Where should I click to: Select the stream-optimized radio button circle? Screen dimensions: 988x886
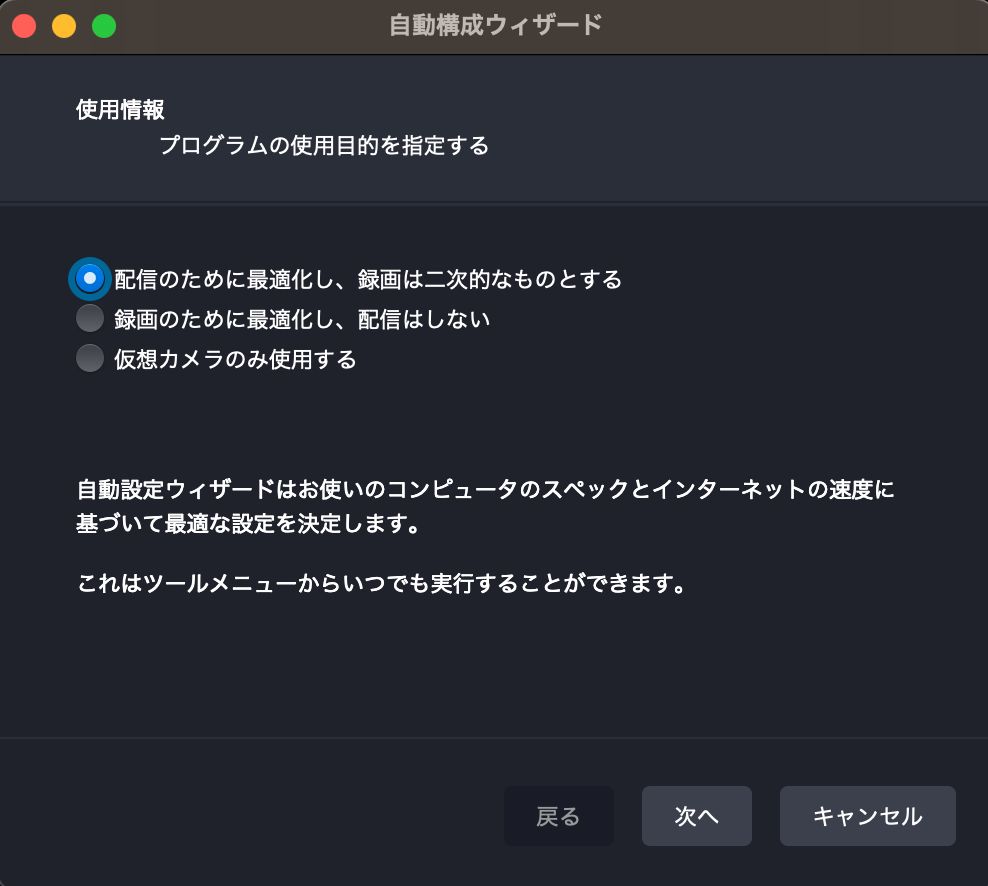[89, 278]
